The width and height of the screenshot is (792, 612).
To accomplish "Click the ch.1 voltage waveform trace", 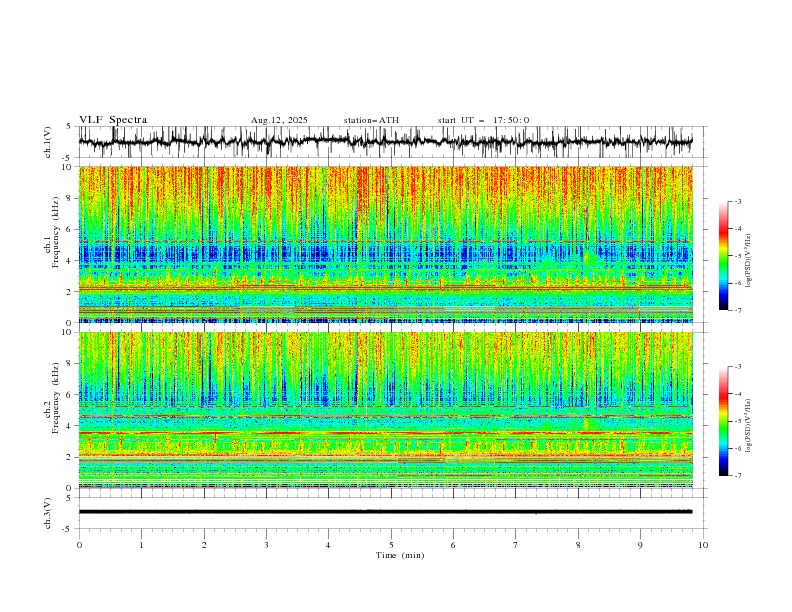I will click(x=385, y=142).
